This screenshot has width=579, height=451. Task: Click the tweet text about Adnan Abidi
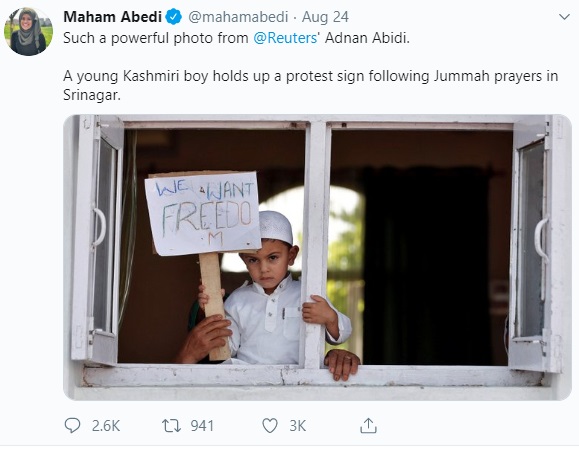pos(236,38)
